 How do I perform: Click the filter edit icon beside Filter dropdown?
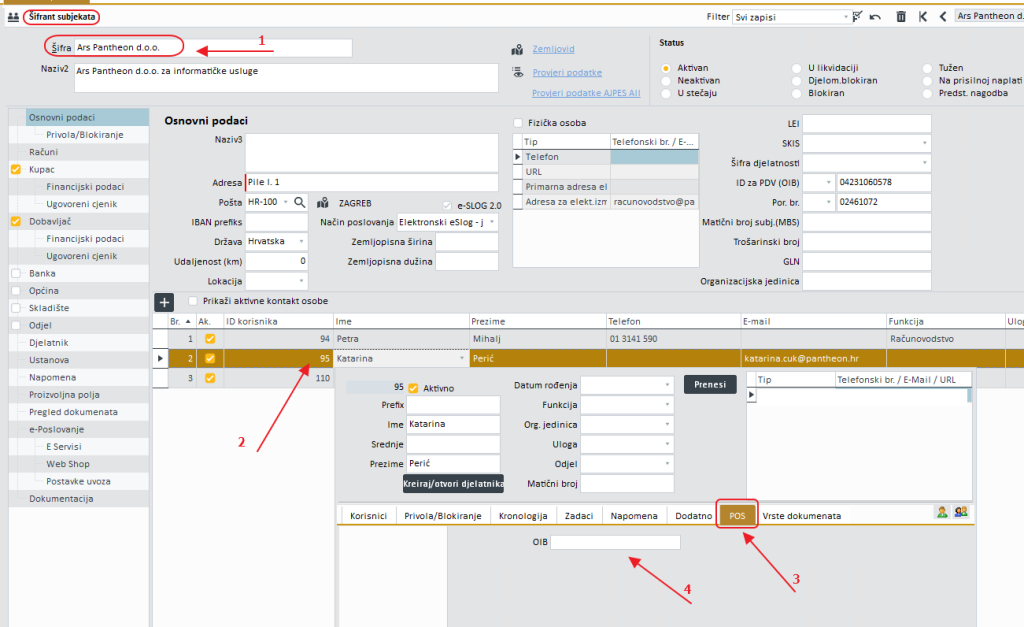pos(857,17)
